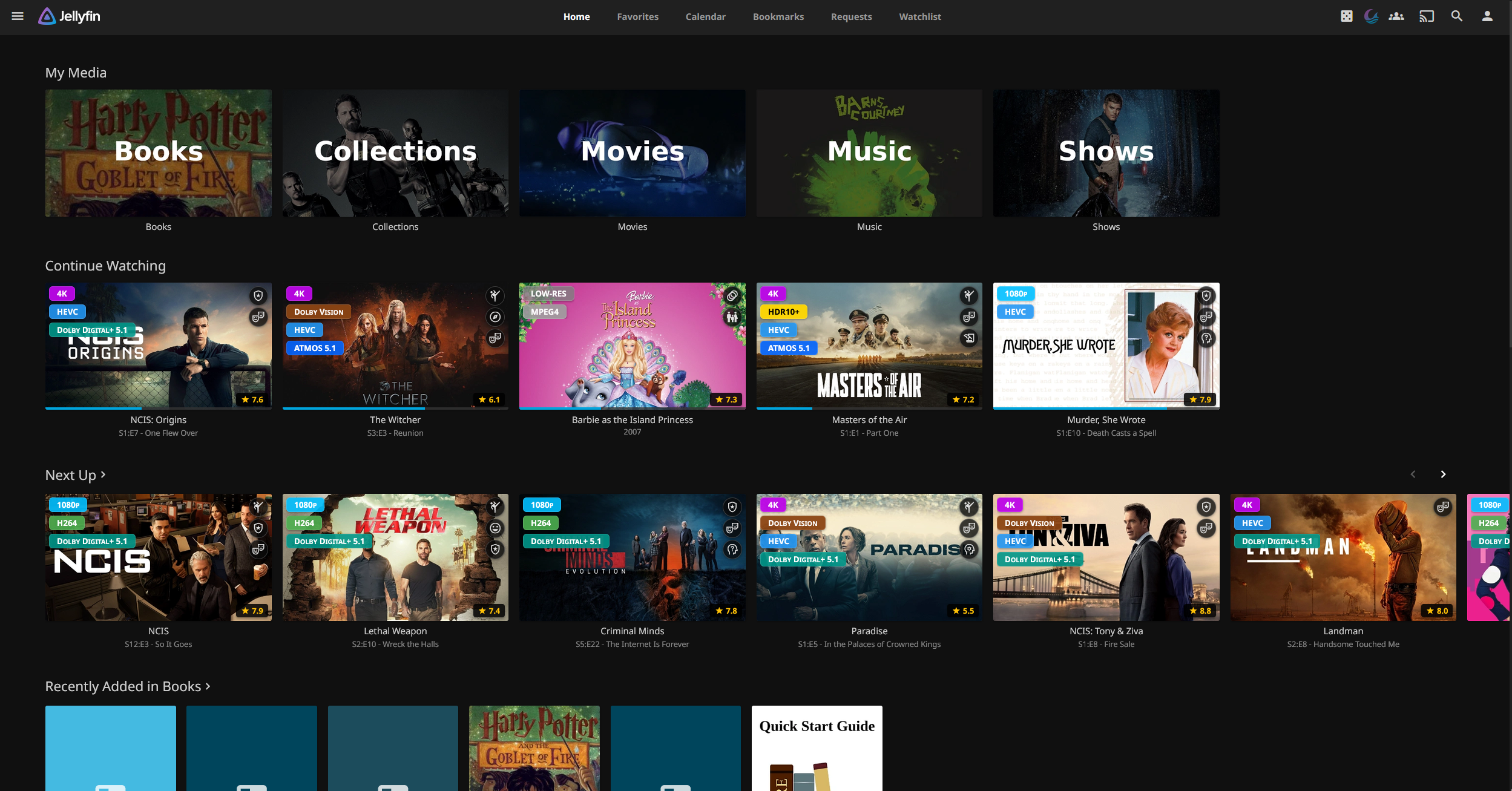Click the LOW-RES badge on Barbie card
This screenshot has width=1512, height=791.
(x=548, y=294)
